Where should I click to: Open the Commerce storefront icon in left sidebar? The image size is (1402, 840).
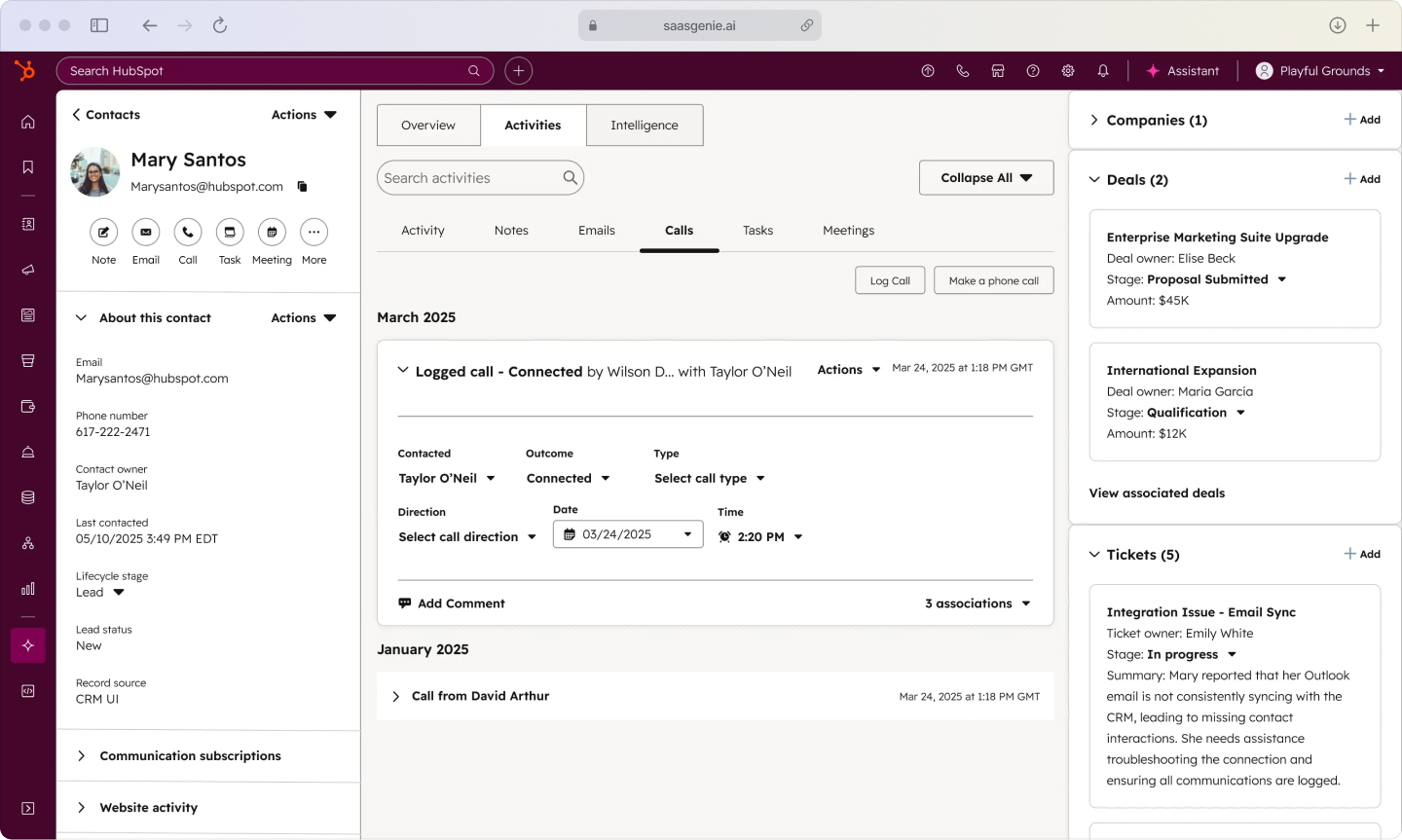28,361
